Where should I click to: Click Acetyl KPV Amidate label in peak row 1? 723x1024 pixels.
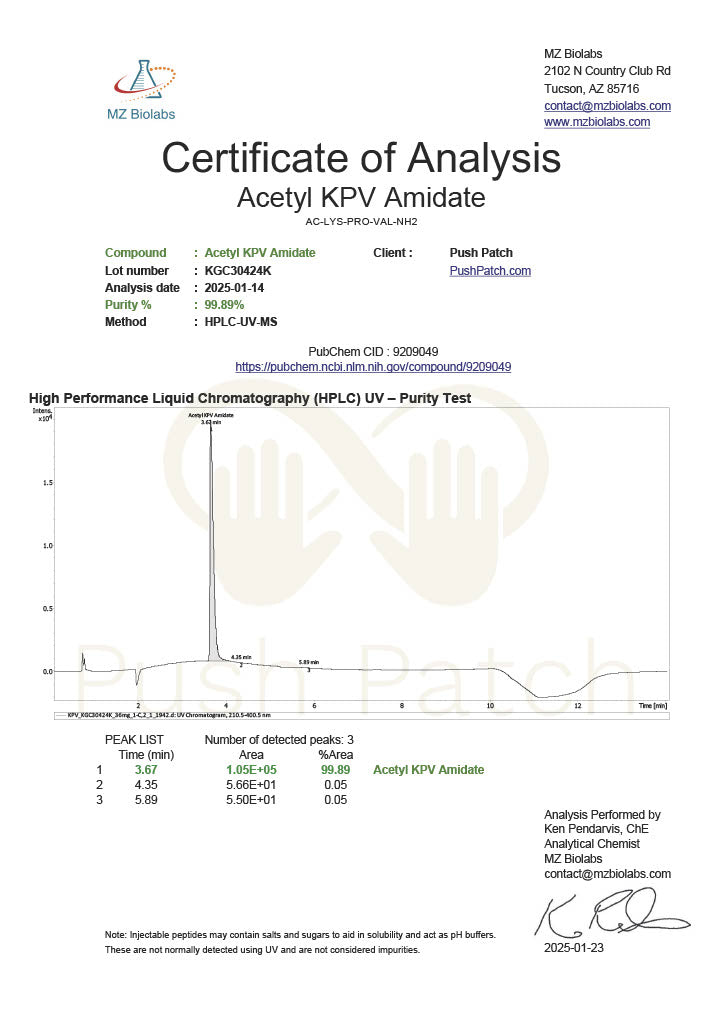(x=428, y=770)
